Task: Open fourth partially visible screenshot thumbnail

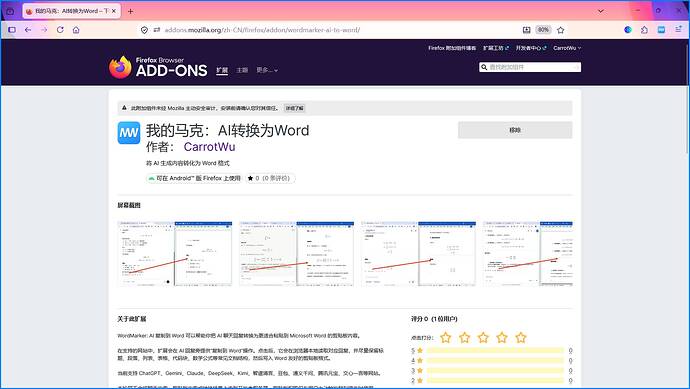Action: 528,254
